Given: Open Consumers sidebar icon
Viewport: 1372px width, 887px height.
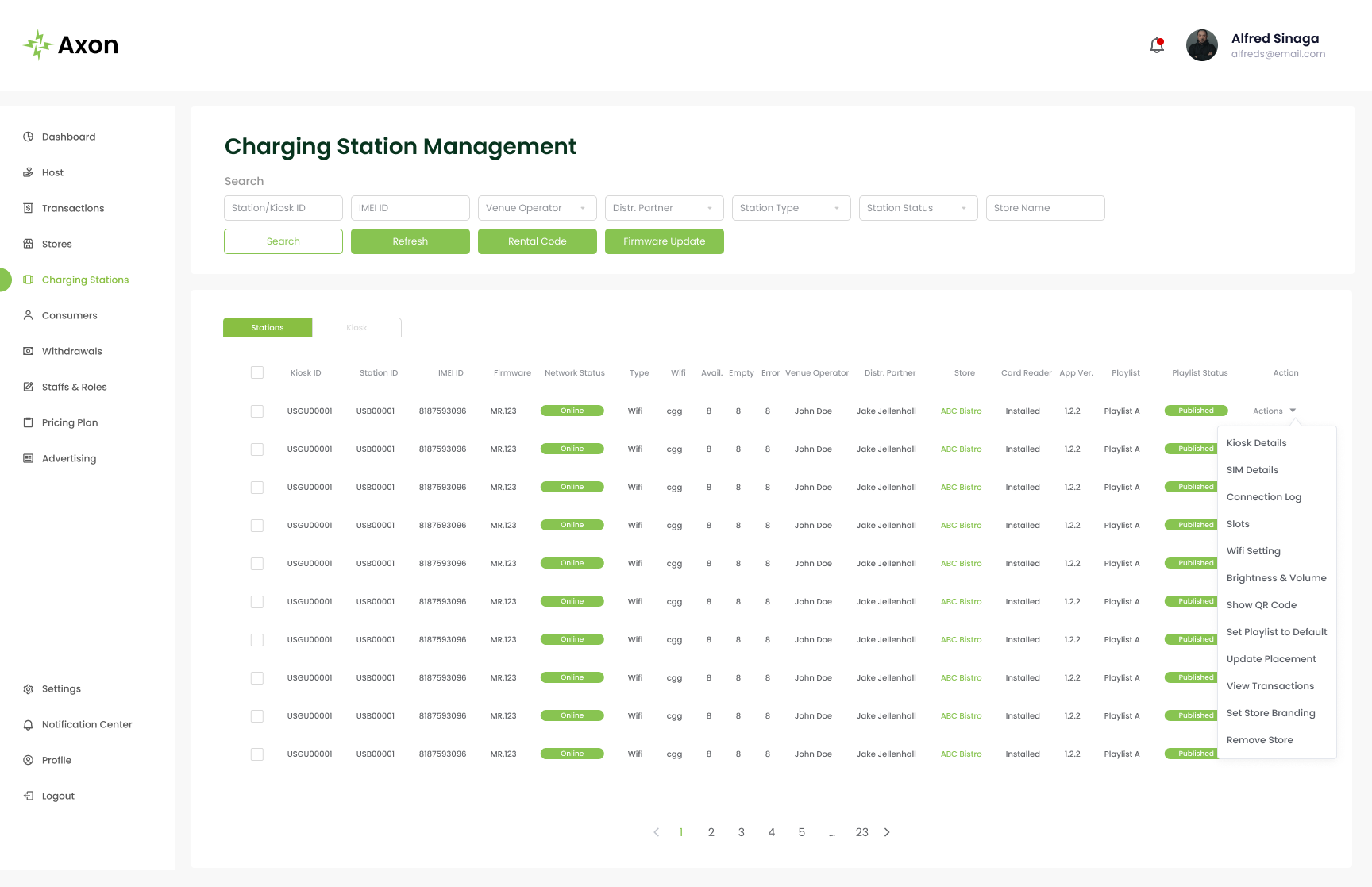Looking at the screenshot, I should click(28, 315).
